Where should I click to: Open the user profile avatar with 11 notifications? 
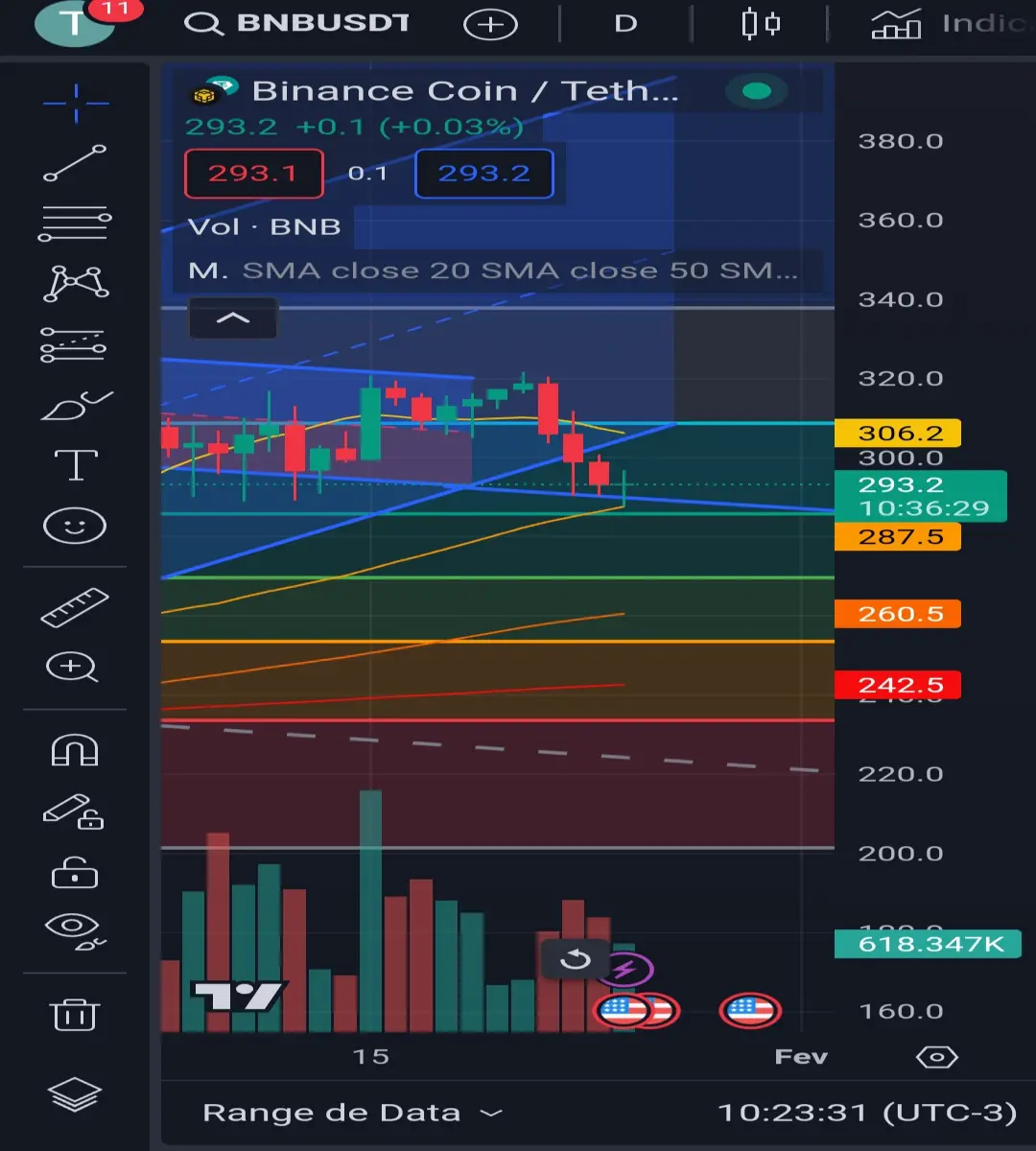[77, 23]
